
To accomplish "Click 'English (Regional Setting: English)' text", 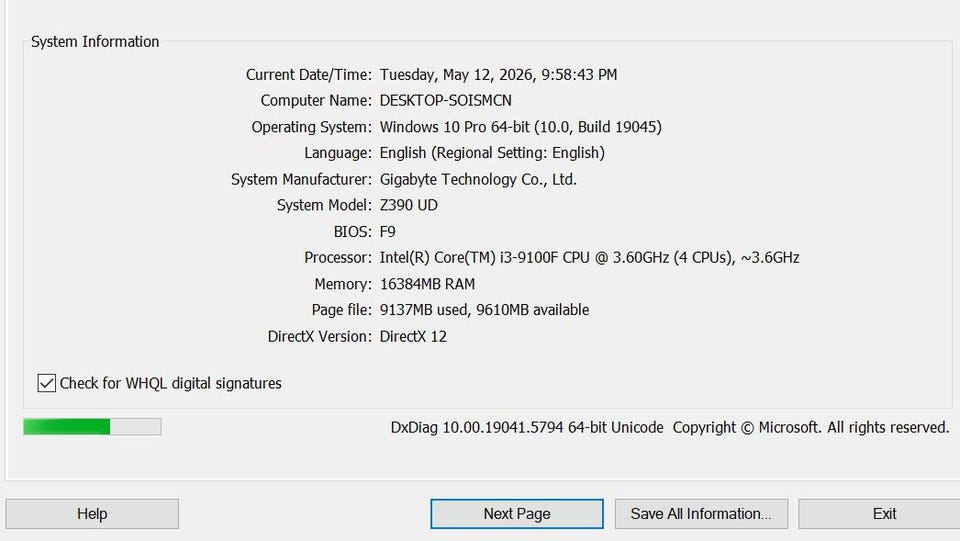I will (x=492, y=153).
